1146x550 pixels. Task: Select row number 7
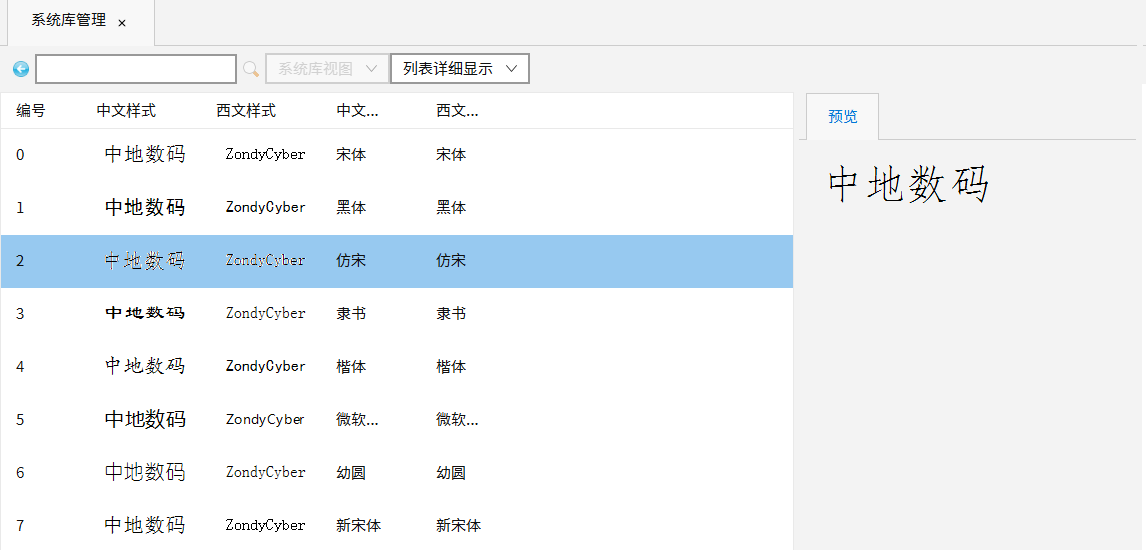[397, 525]
